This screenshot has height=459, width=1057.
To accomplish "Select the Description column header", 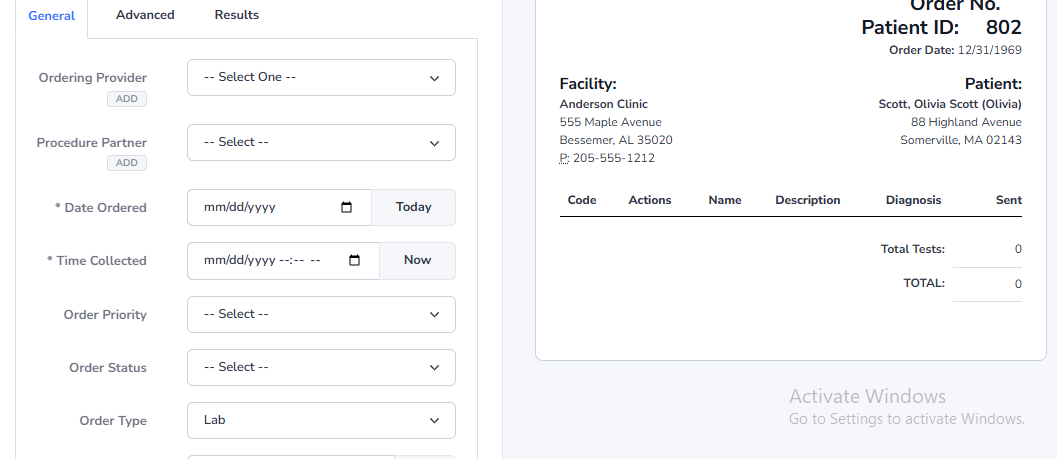I will tap(808, 200).
